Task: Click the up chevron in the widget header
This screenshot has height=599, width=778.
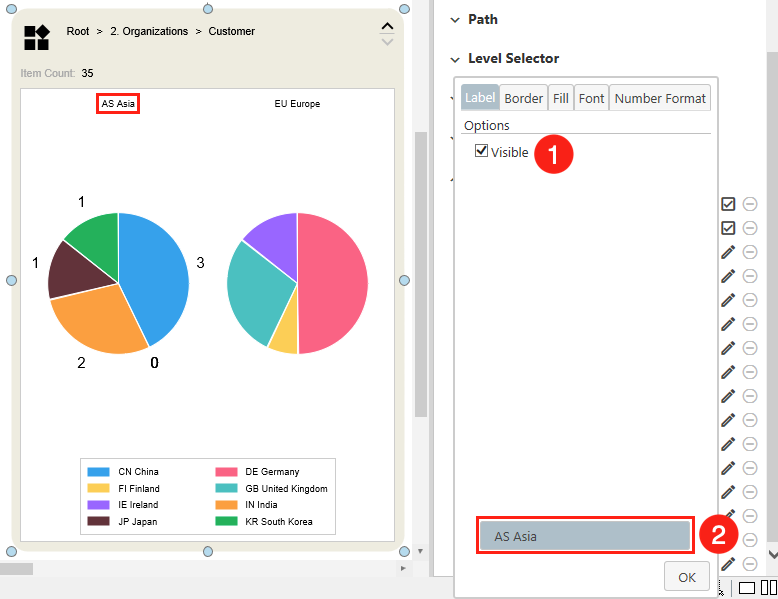Action: click(387, 26)
